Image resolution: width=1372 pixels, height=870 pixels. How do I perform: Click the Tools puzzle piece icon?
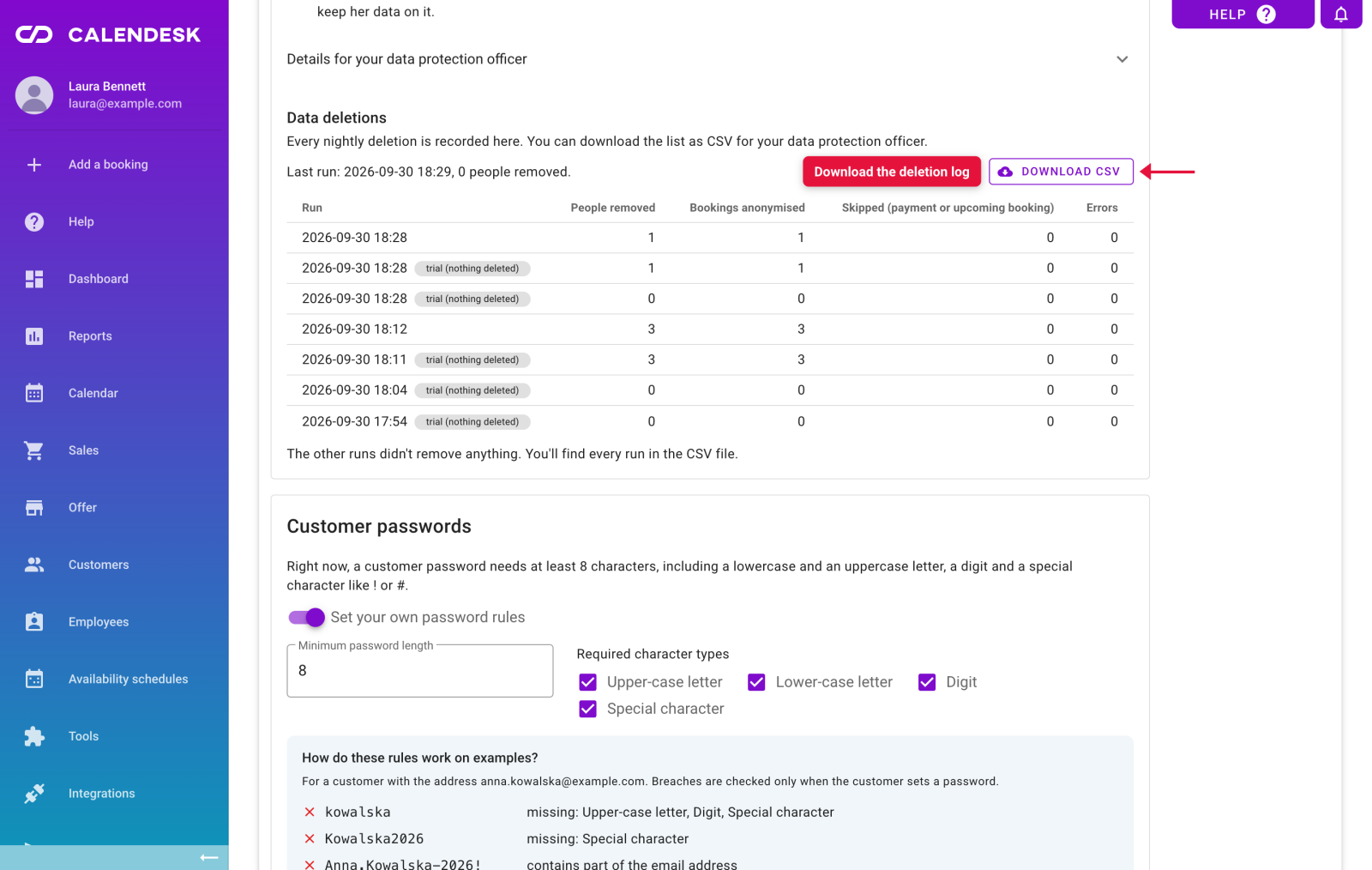(x=34, y=736)
